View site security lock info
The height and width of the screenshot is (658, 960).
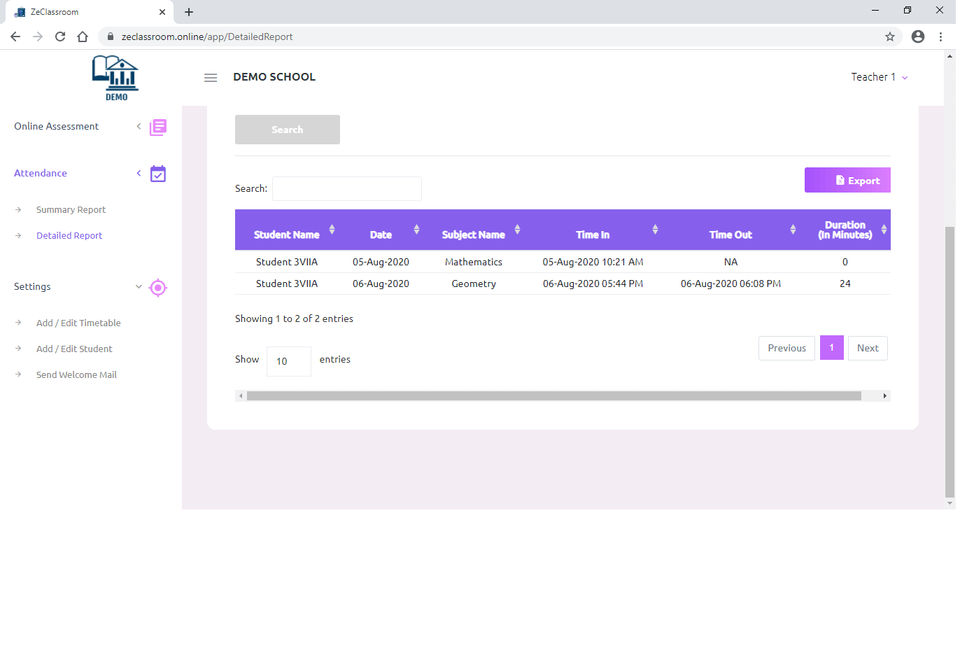[110, 37]
